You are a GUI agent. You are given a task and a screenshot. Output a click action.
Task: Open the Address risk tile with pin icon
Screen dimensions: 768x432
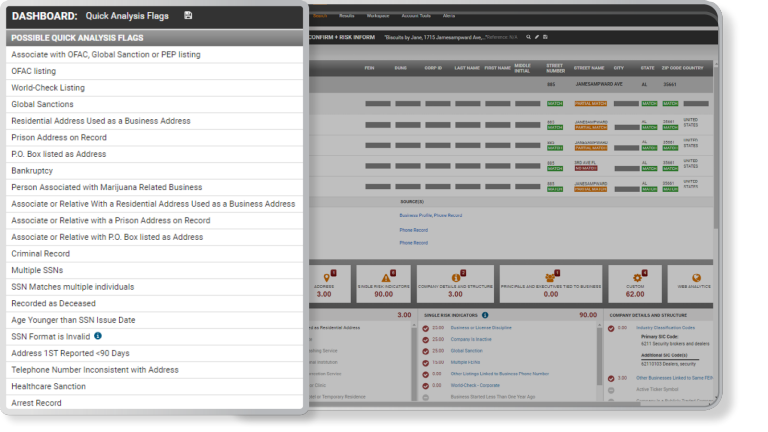pos(324,282)
